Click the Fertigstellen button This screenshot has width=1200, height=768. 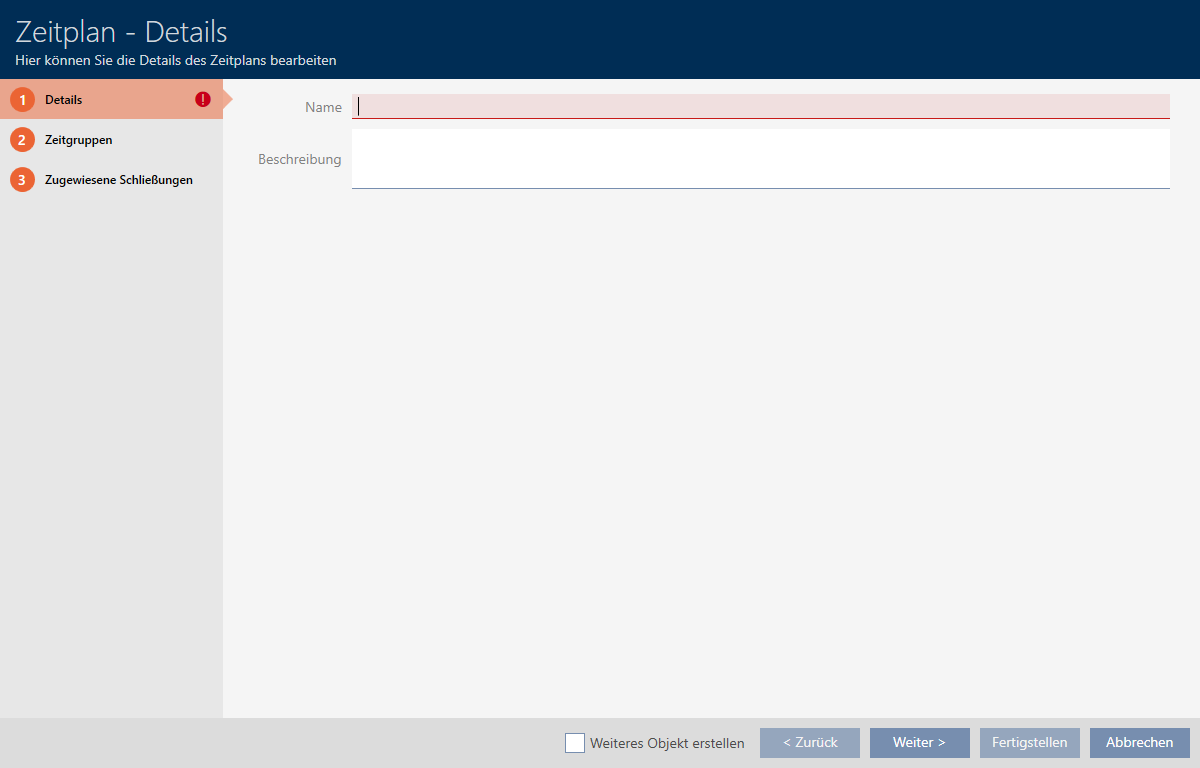1029,743
